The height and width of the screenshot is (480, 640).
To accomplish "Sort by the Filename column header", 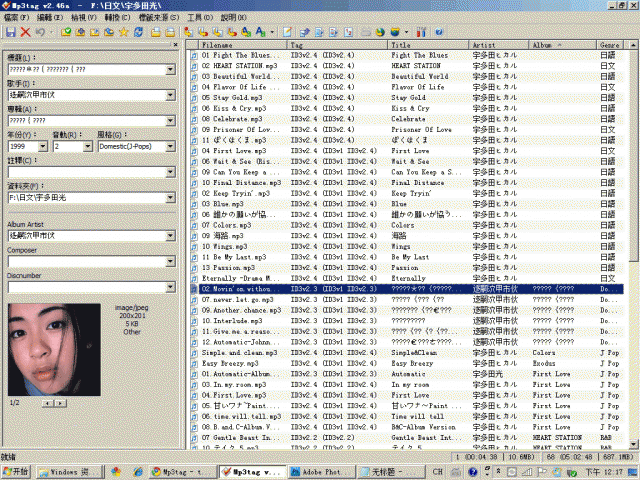I will 243,45.
